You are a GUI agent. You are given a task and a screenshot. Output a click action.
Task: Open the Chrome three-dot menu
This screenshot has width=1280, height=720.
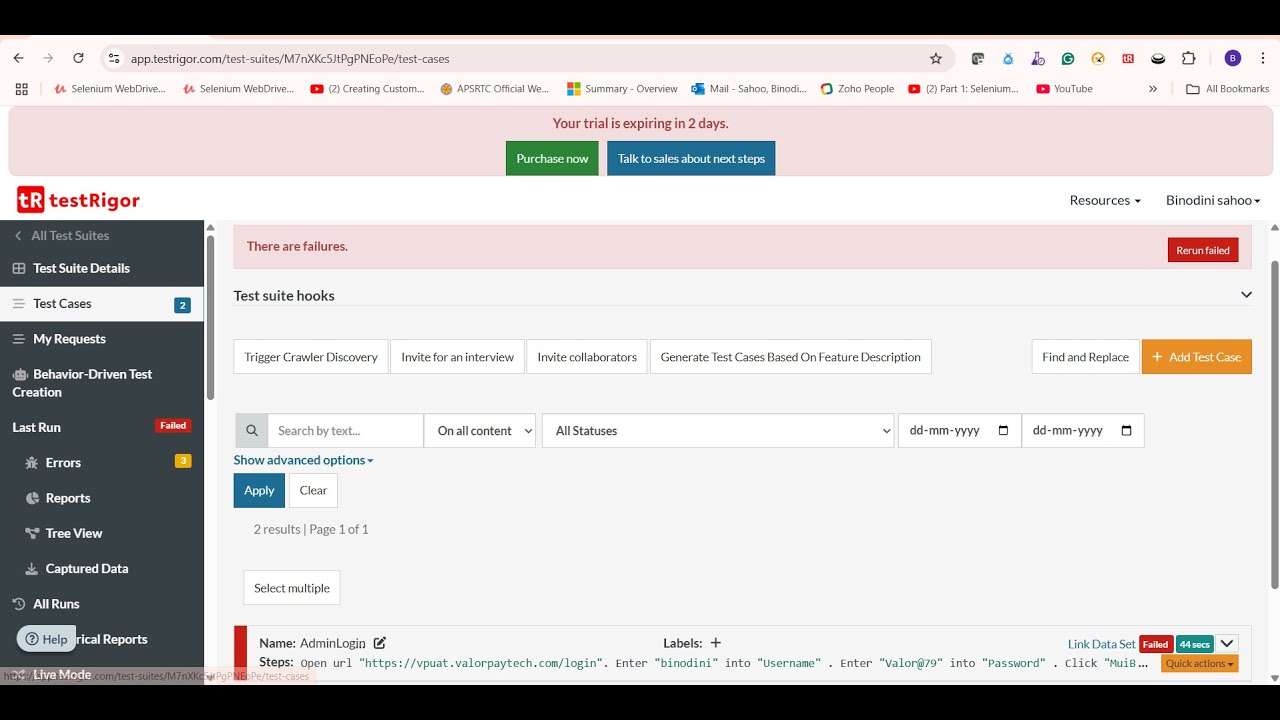1264,59
